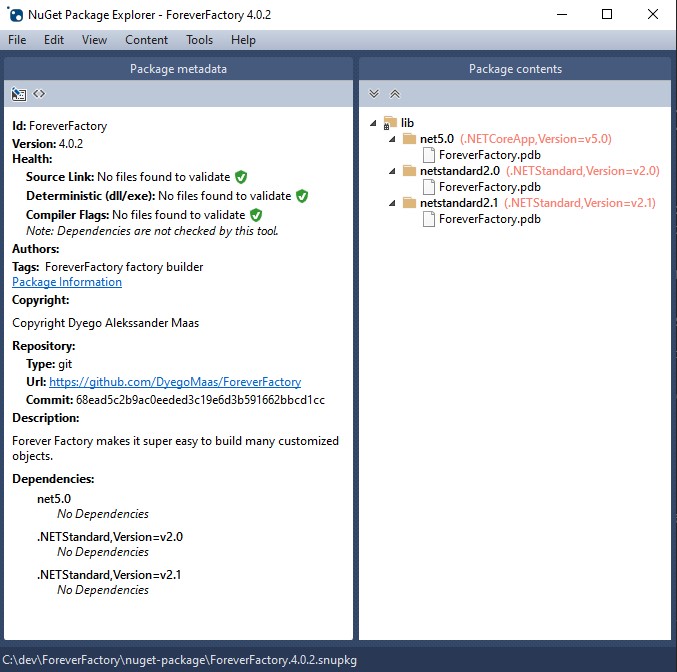Click the (.NETStandard,Version=v2.0) framework label
Image resolution: width=677 pixels, height=672 pixels.
[583, 171]
